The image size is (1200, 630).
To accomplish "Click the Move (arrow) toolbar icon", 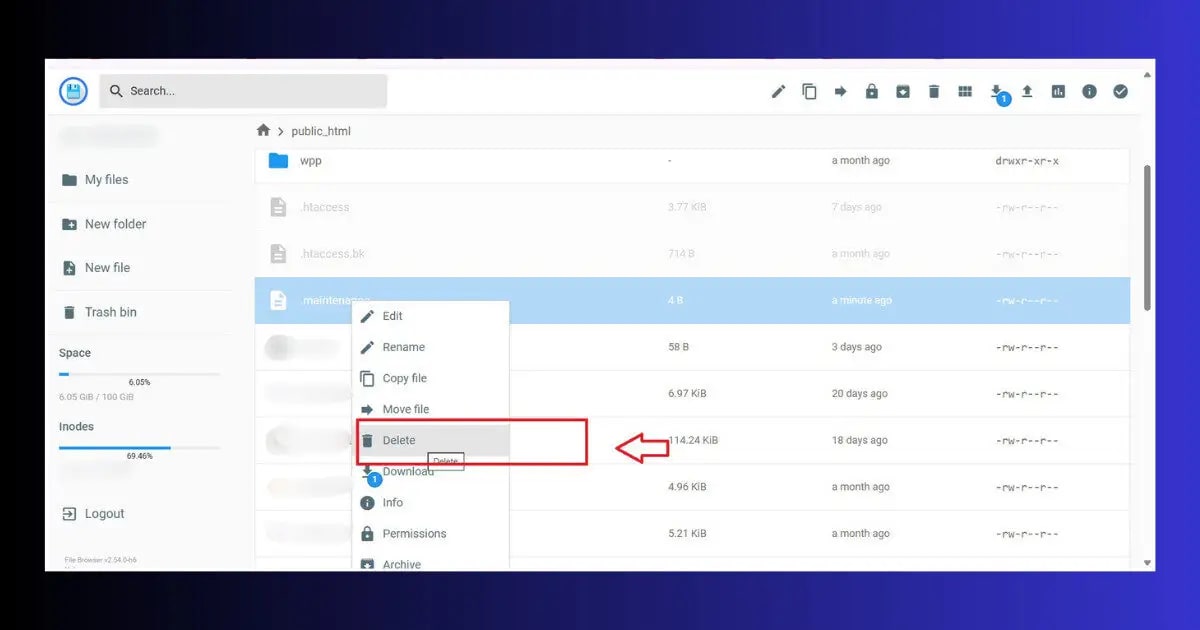I will (839, 91).
